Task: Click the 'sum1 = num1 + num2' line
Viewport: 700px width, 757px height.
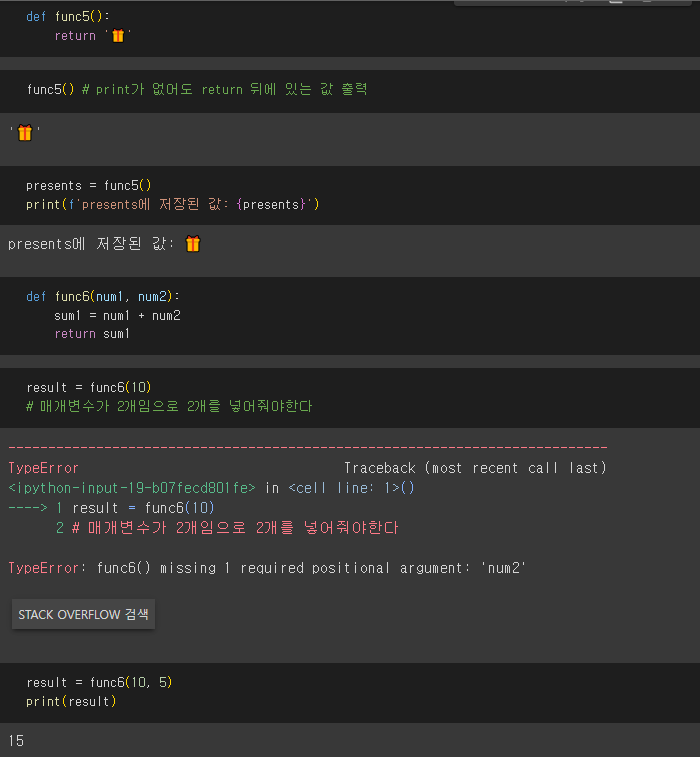Action: (x=117, y=316)
